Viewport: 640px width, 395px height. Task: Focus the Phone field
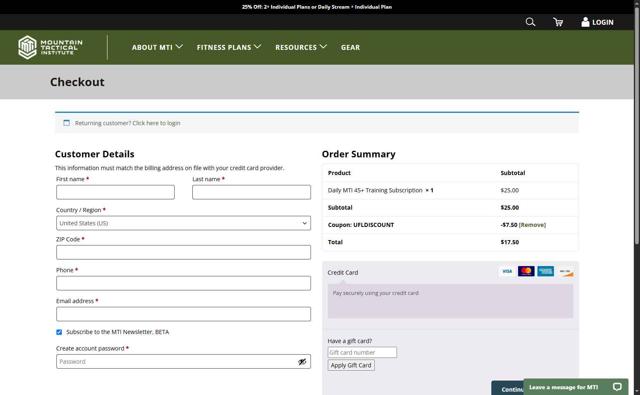(183, 283)
